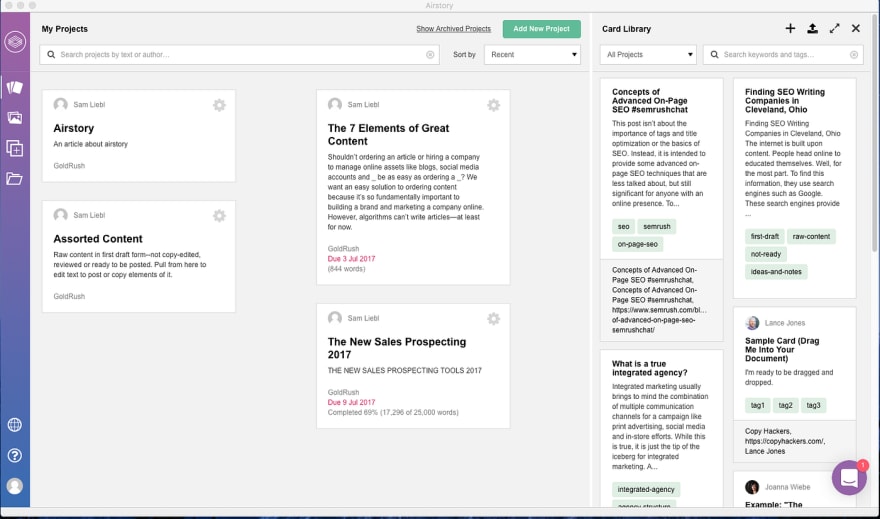The width and height of the screenshot is (880, 519).
Task: Click the Card Library vertical scrollbar
Action: (x=874, y=135)
